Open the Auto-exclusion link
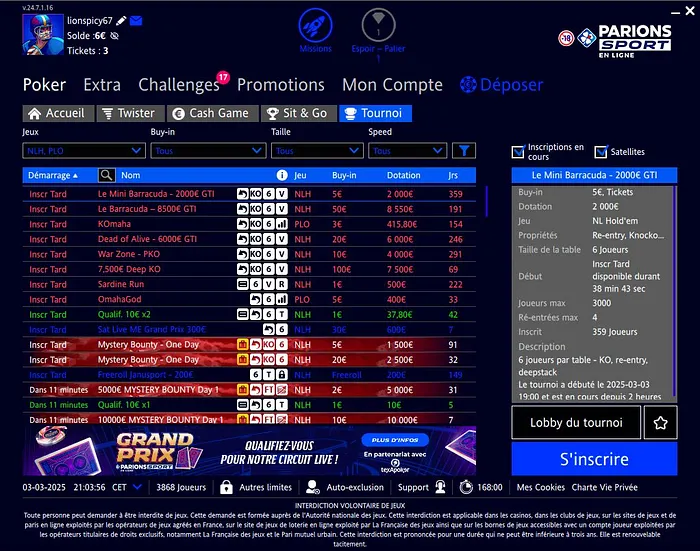700x551 pixels. point(344,487)
